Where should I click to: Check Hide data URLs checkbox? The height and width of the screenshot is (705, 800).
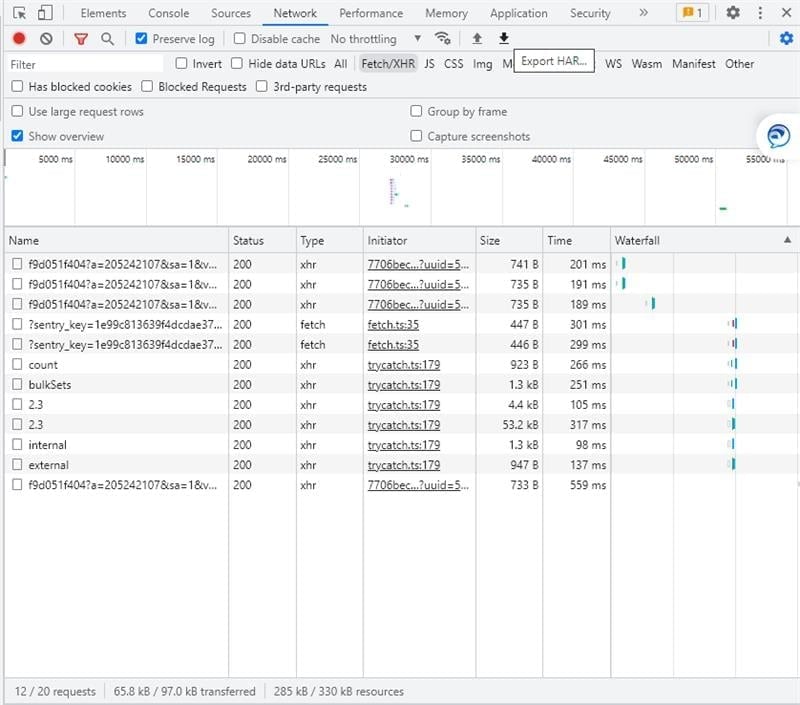237,63
